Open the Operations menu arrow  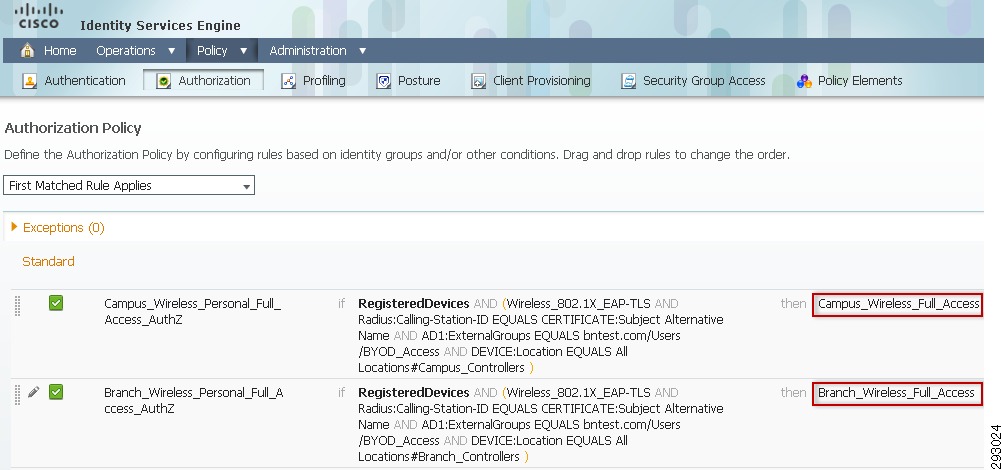click(172, 51)
